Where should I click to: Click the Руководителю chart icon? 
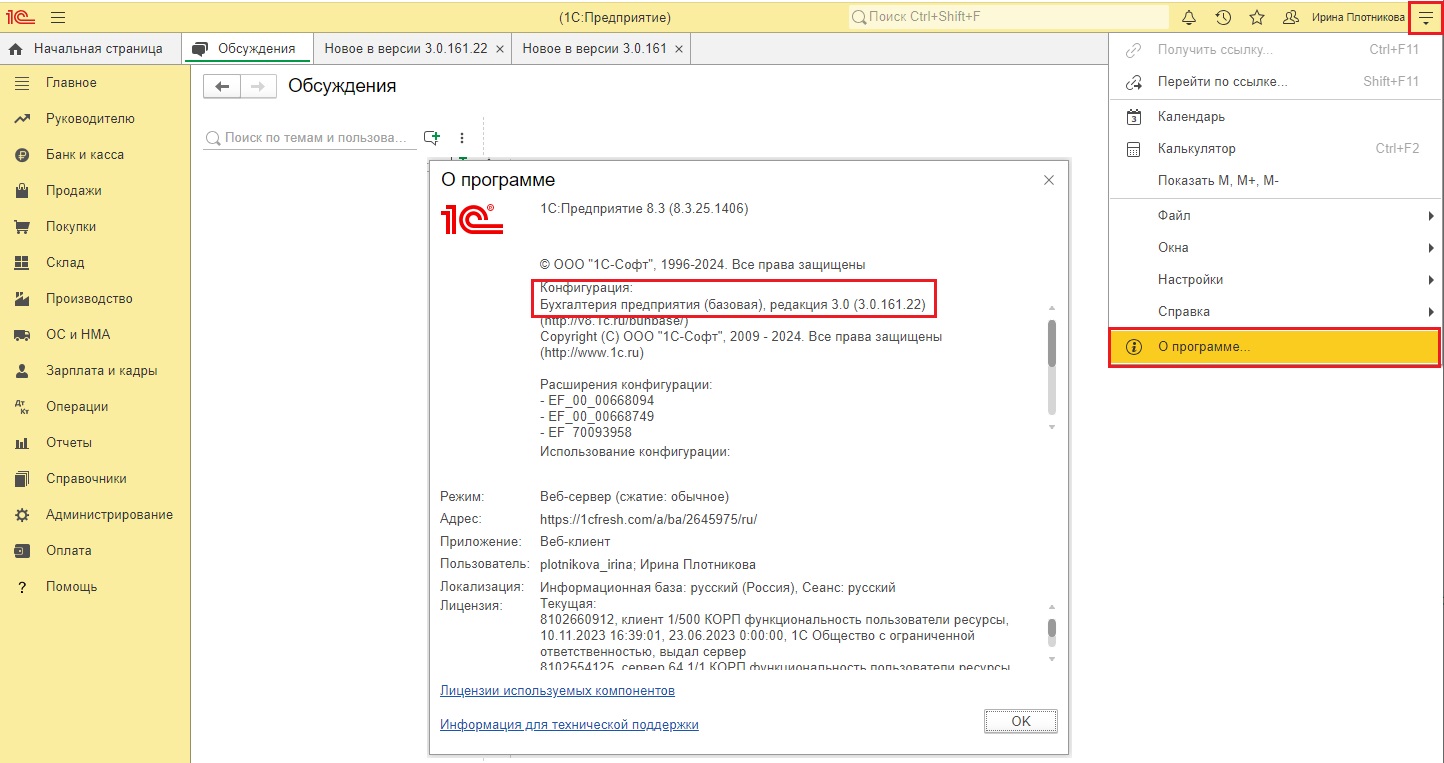22,119
